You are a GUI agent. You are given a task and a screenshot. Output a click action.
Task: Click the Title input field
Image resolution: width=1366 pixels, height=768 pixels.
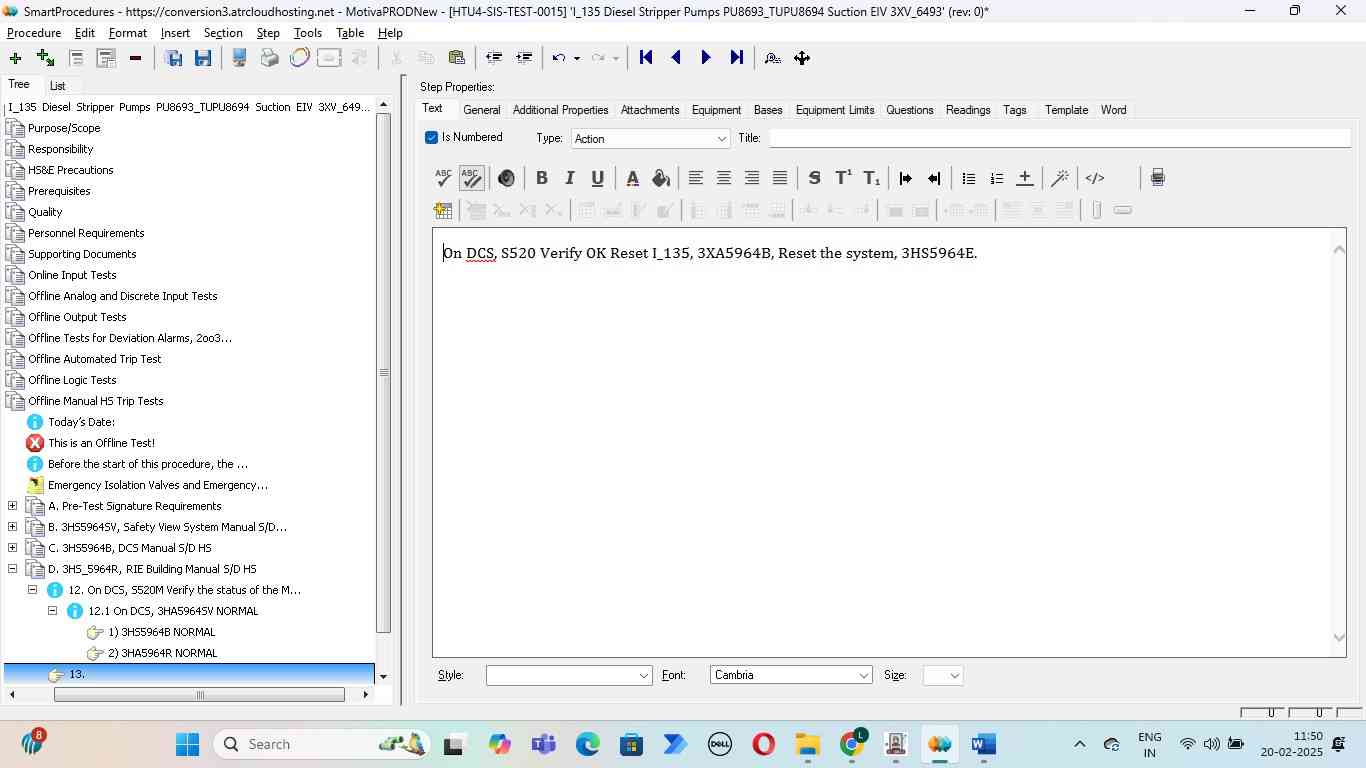tap(1059, 139)
